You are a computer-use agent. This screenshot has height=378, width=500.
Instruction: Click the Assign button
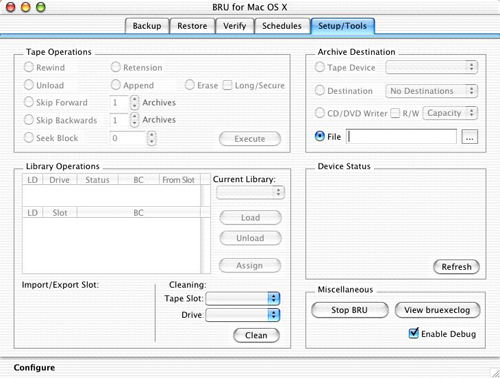coord(250,266)
